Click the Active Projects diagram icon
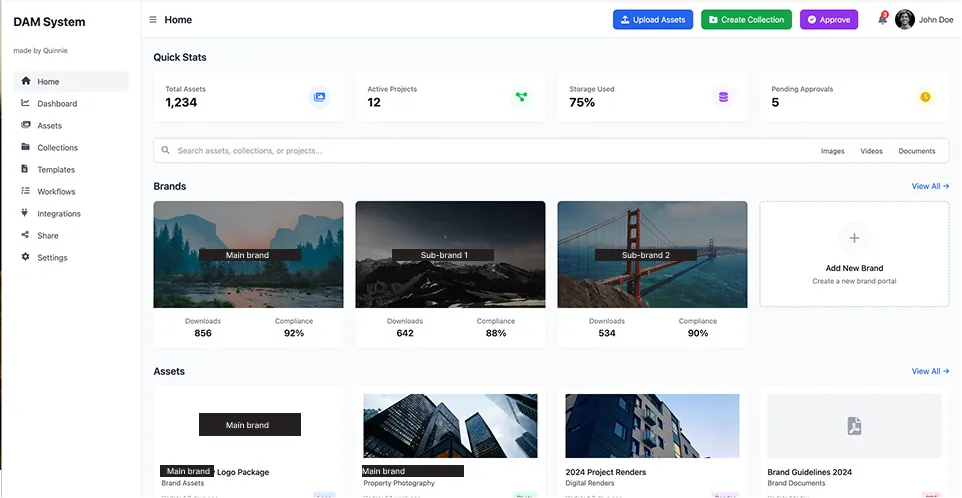The width and height of the screenshot is (962, 498). [521, 97]
